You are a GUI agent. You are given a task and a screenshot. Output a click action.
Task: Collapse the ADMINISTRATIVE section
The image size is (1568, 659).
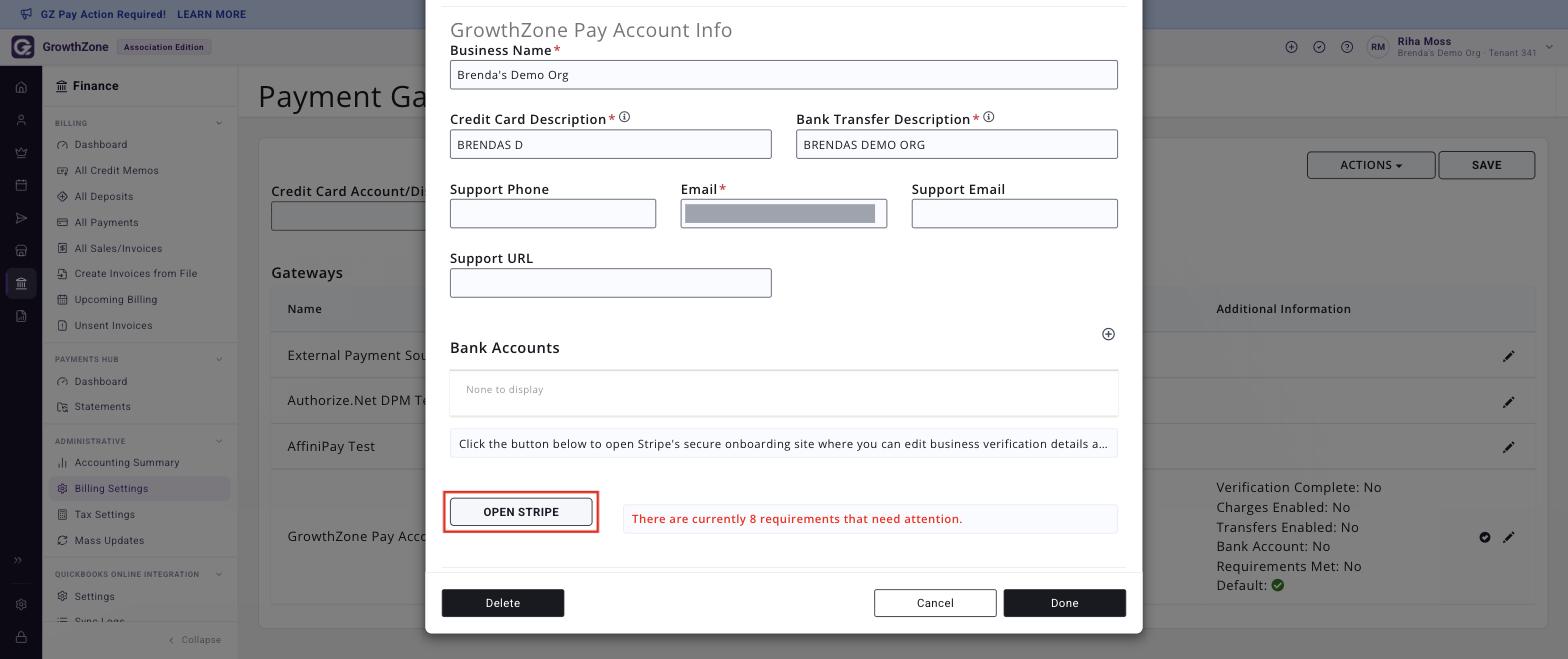pyautogui.click(x=219, y=441)
